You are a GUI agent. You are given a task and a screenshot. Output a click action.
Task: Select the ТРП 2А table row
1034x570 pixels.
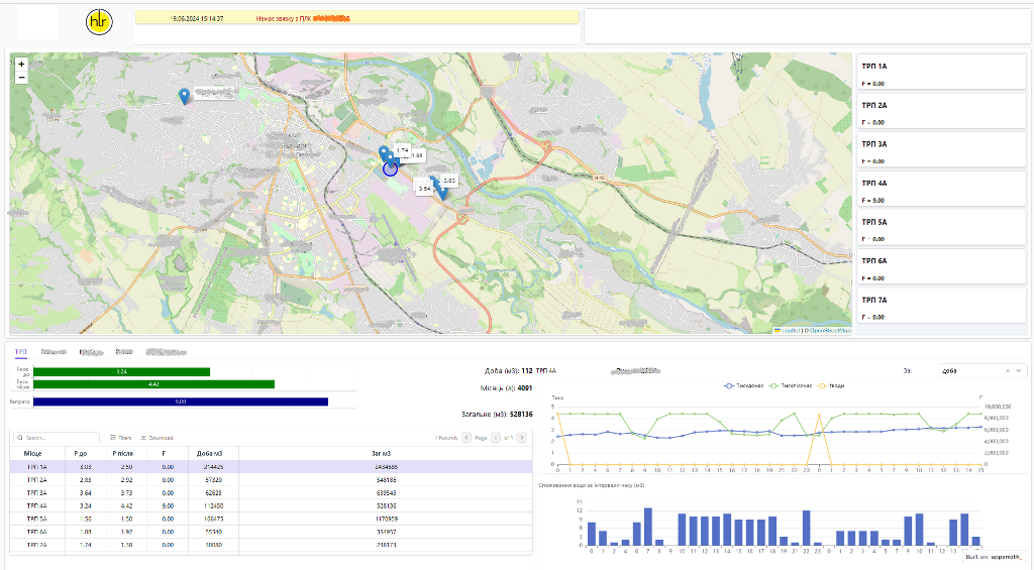[271, 480]
